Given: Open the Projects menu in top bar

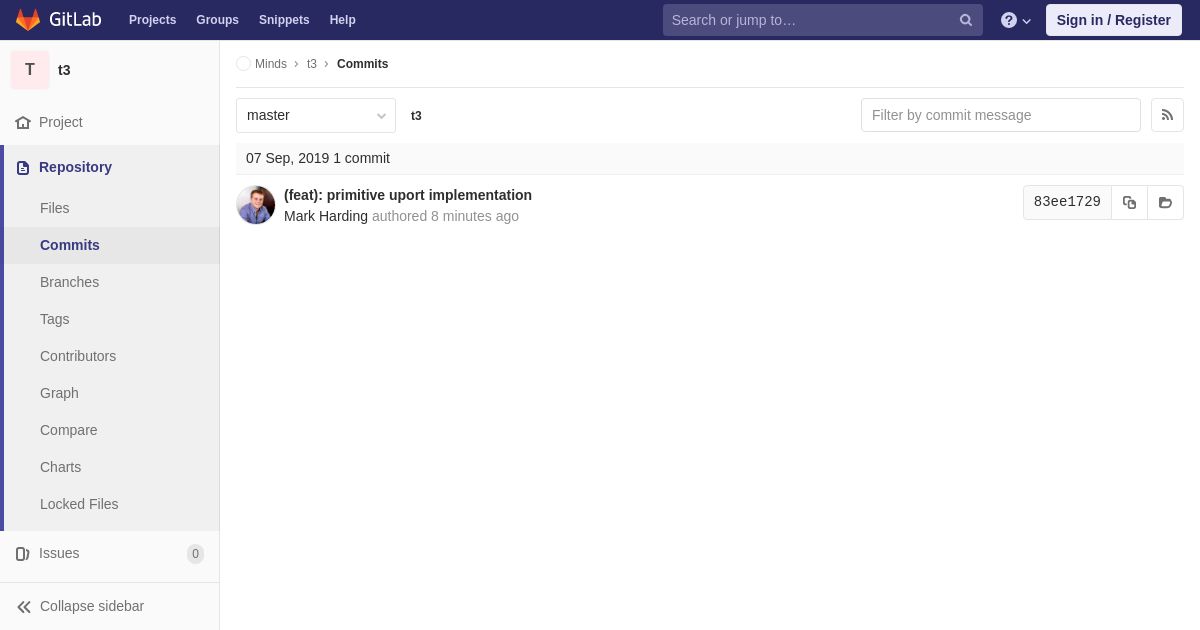Looking at the screenshot, I should coord(152,20).
